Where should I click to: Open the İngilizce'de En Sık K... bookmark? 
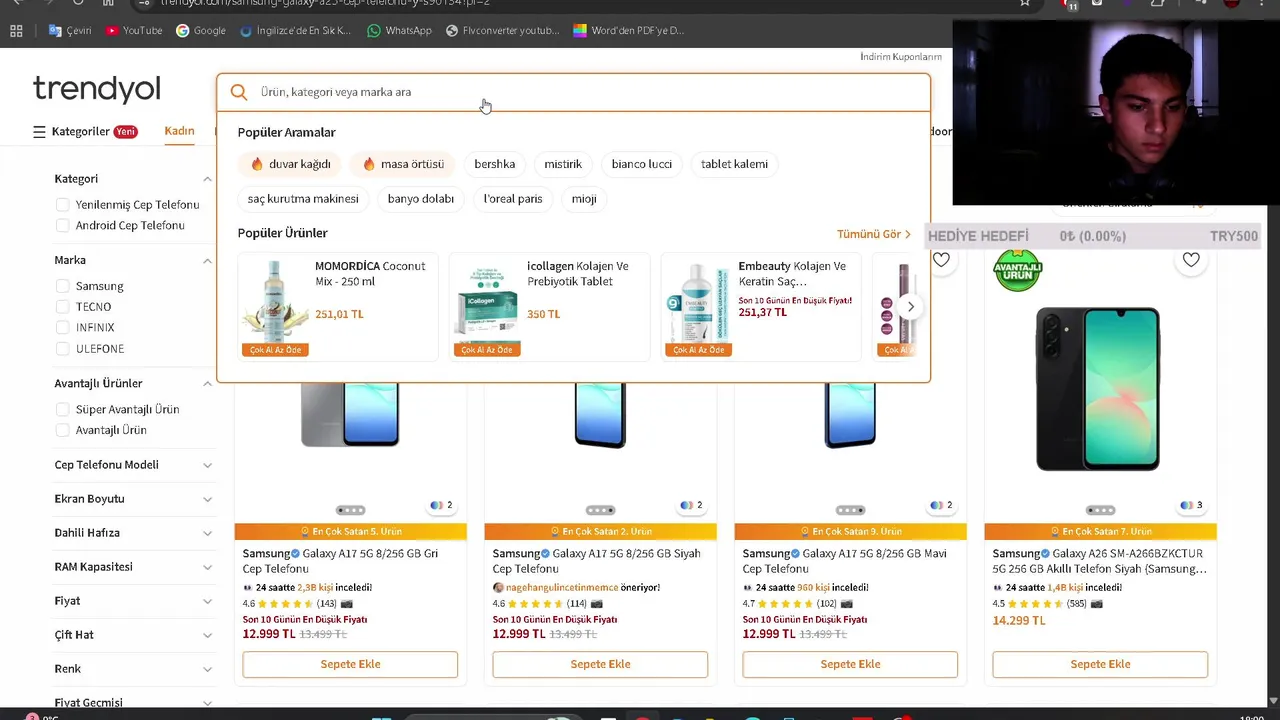coord(296,31)
